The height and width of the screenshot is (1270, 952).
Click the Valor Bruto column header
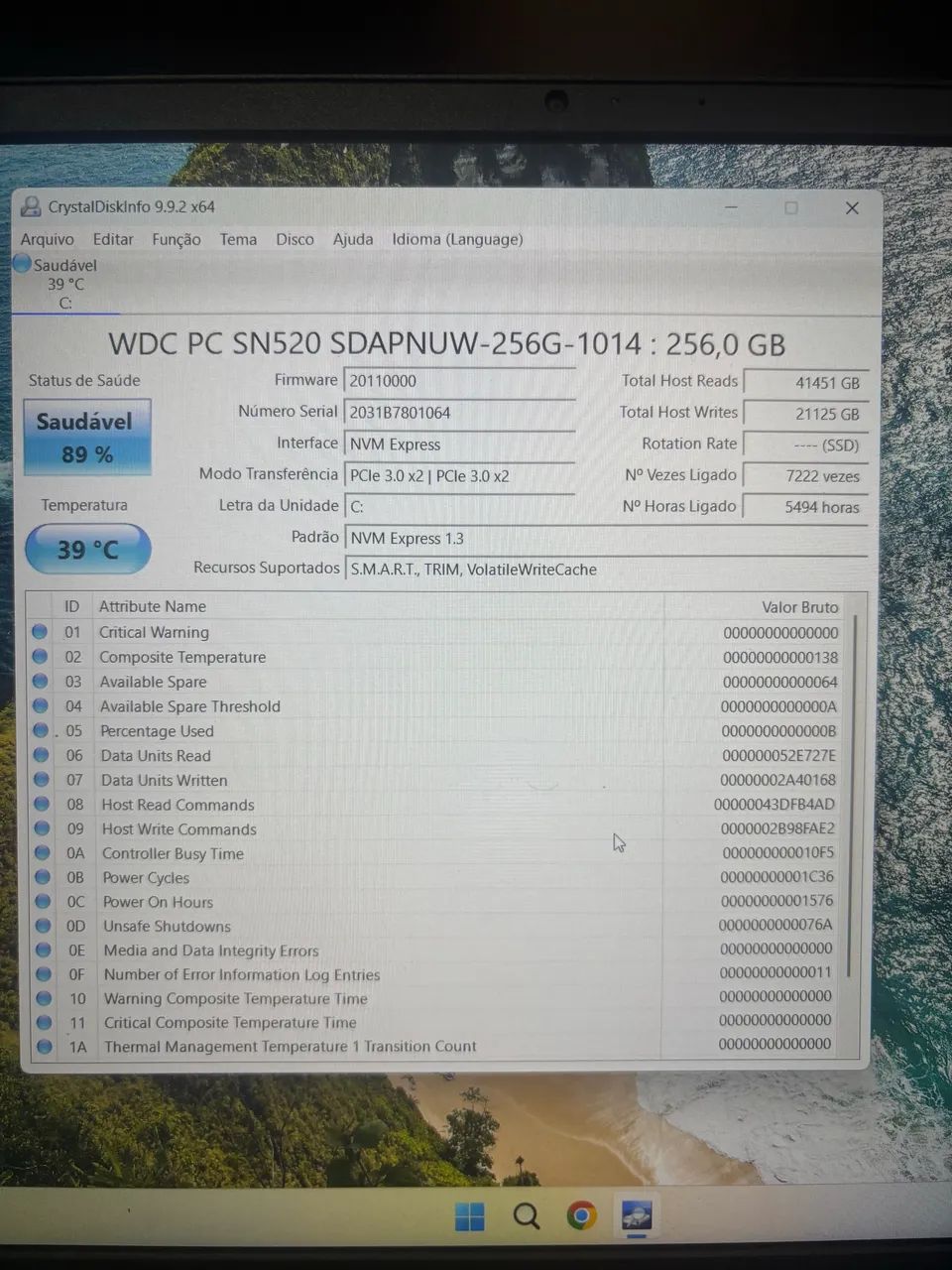tap(799, 607)
